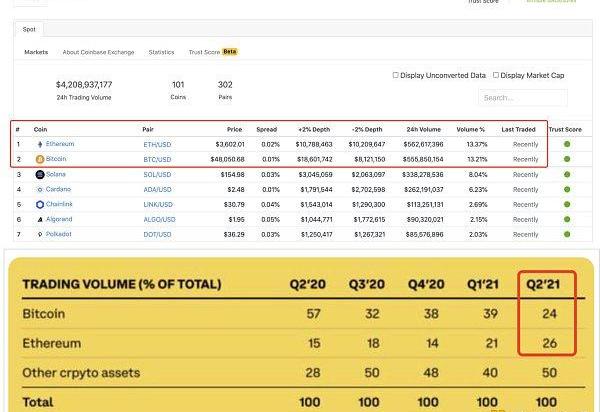Open the BTC/USD pair link
The width and height of the screenshot is (600, 412).
157,159
